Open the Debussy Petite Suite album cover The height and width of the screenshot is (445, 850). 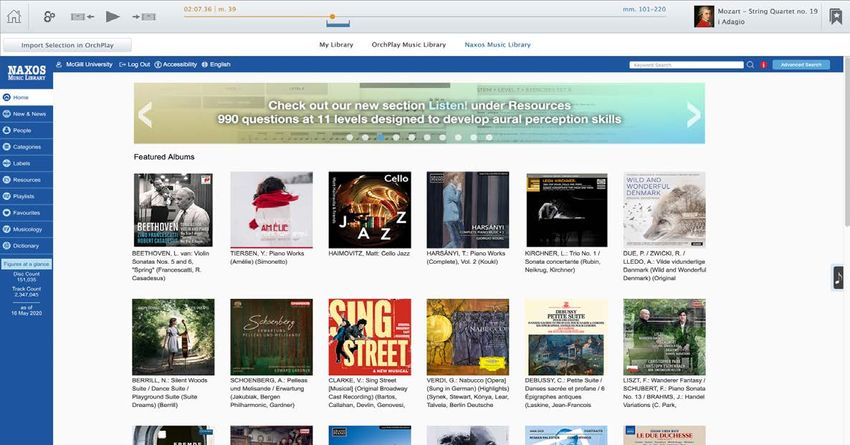(566, 337)
